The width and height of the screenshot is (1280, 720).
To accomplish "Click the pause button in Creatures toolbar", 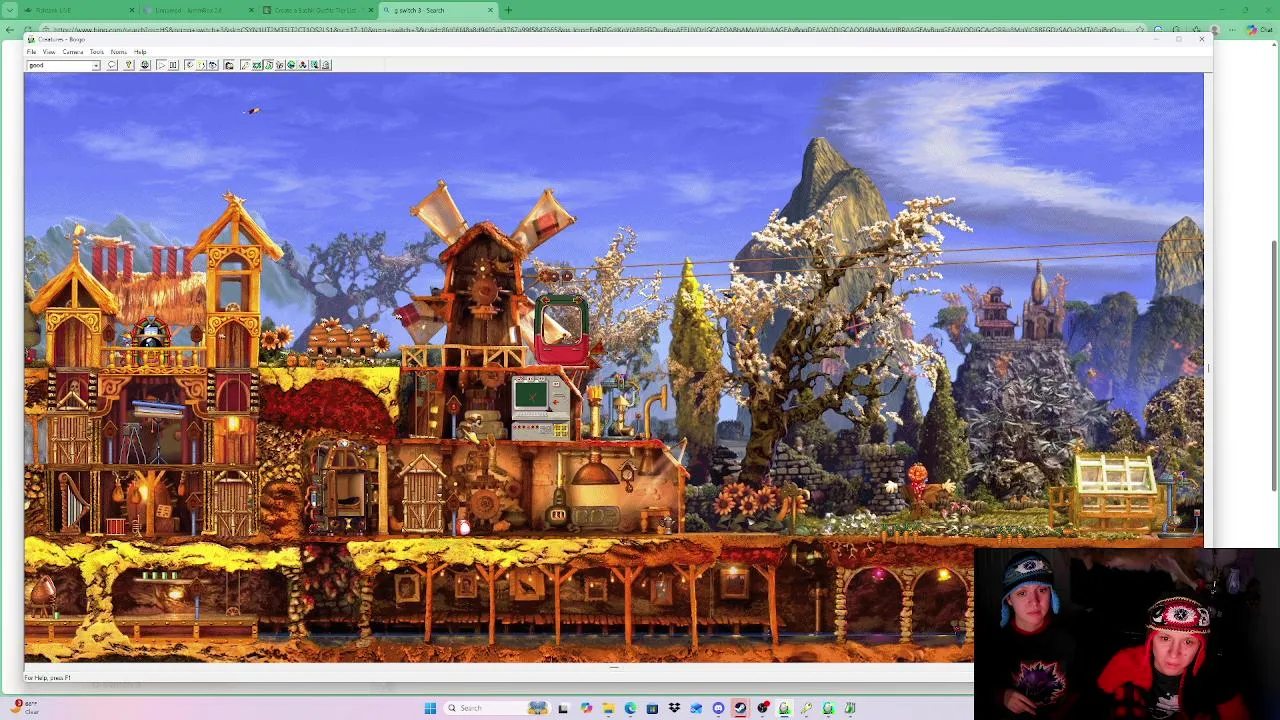I will coord(173,65).
